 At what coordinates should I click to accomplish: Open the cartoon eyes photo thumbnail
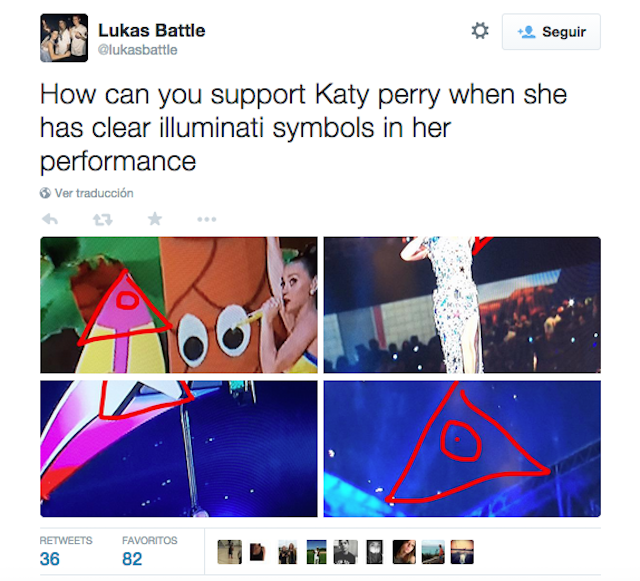pyautogui.click(x=179, y=305)
